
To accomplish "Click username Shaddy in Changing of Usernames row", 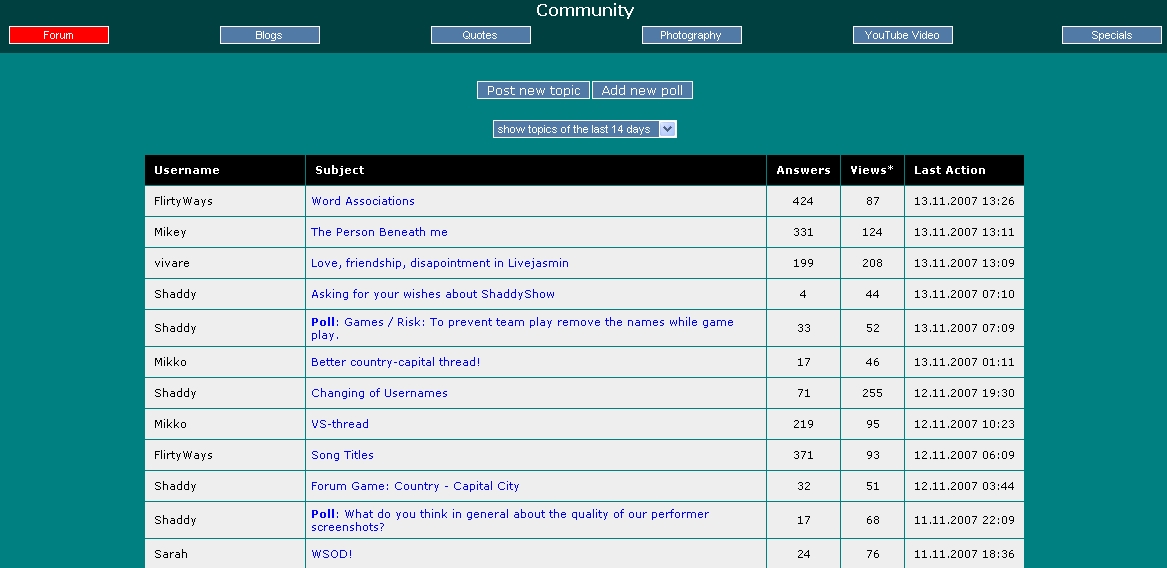I will (x=175, y=393).
